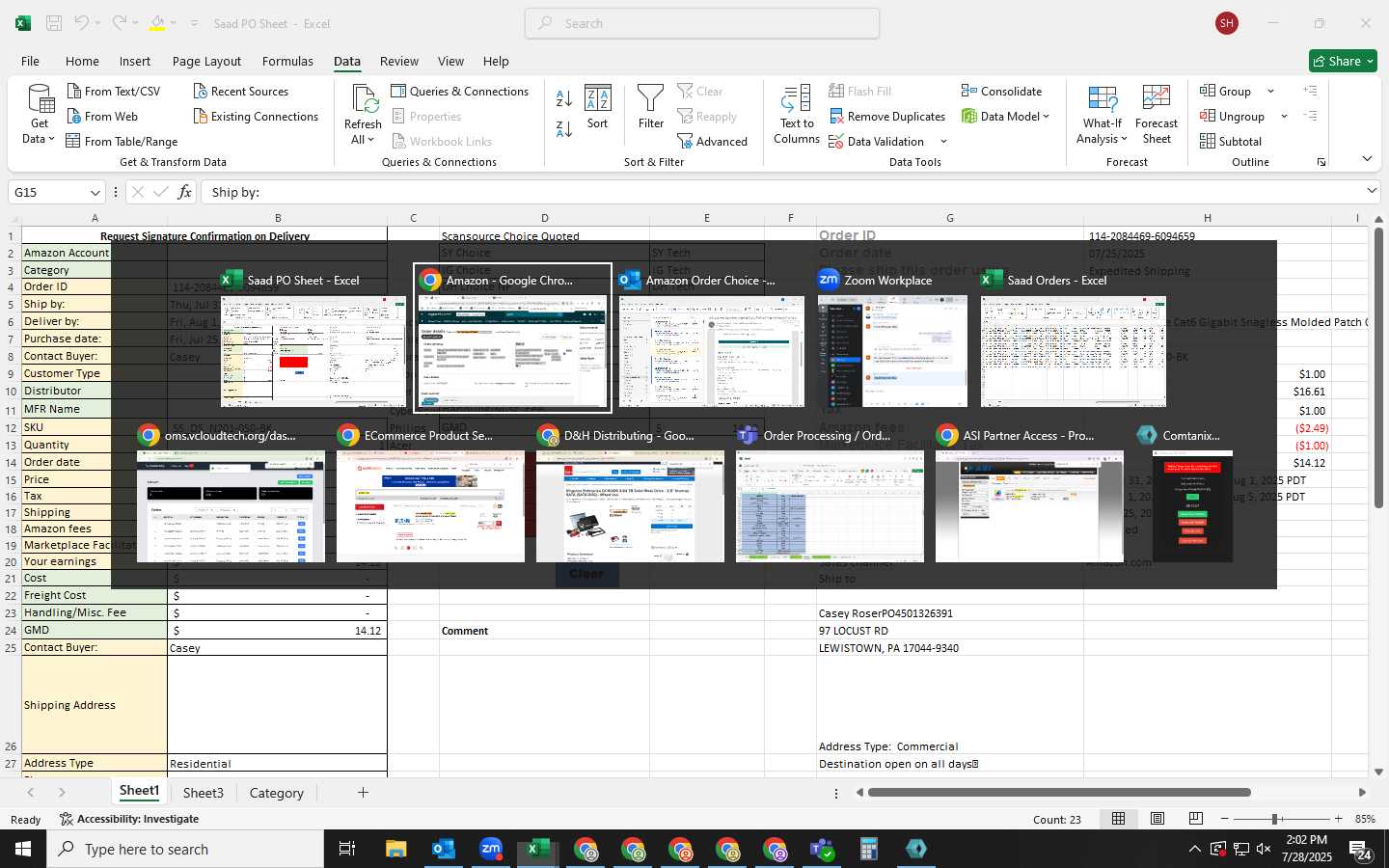
Task: Import data From Web
Action: click(103, 116)
